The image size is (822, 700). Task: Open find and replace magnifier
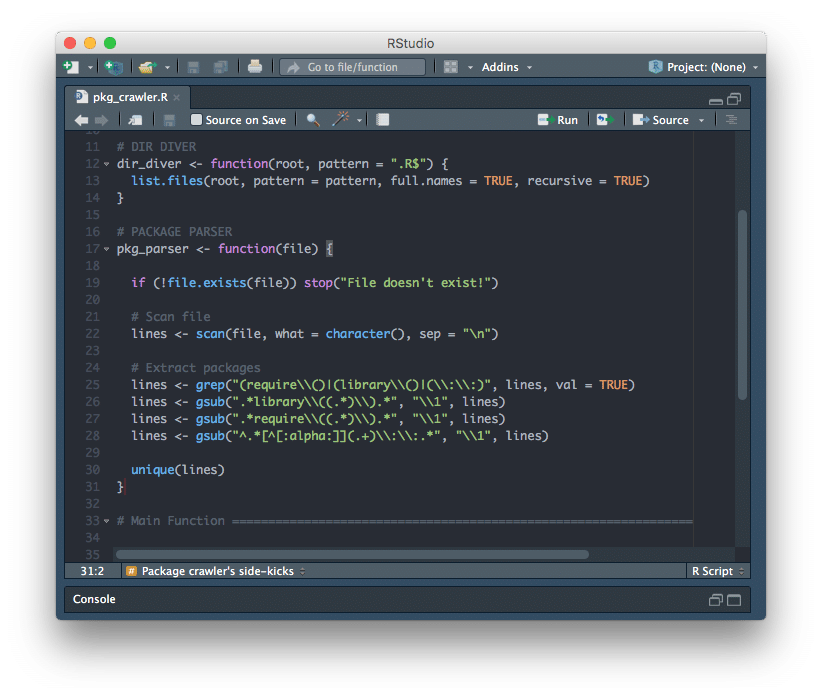tap(313, 120)
